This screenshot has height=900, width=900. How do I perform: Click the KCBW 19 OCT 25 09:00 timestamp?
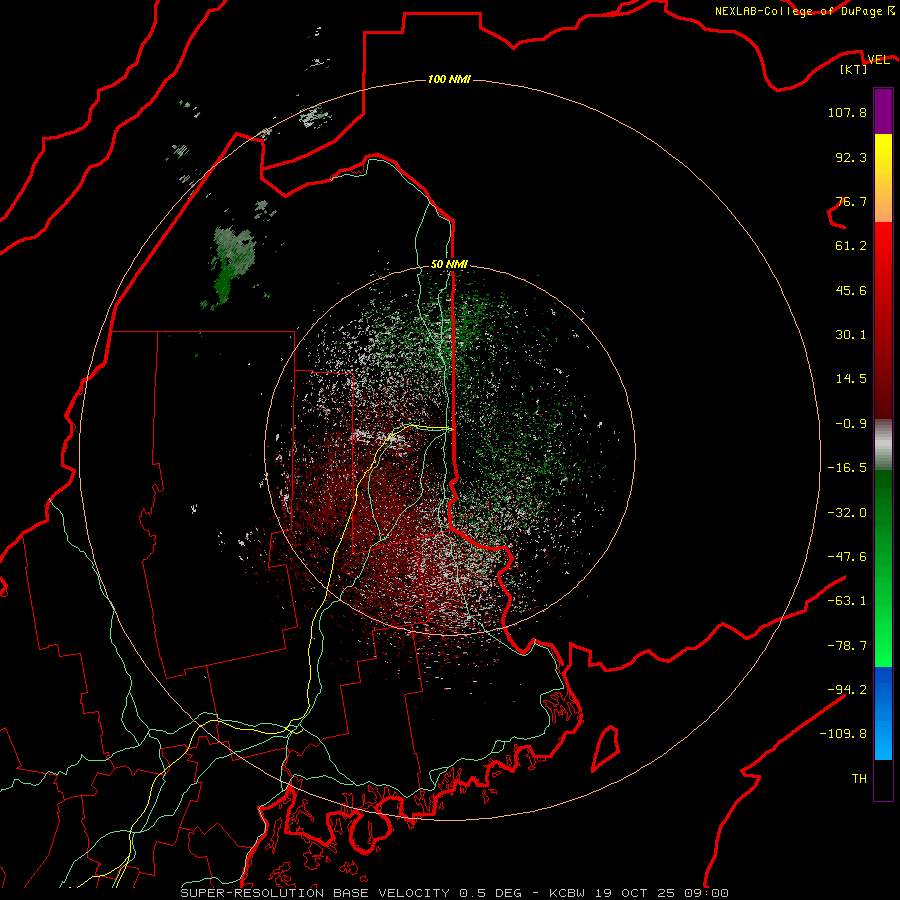click(x=639, y=893)
